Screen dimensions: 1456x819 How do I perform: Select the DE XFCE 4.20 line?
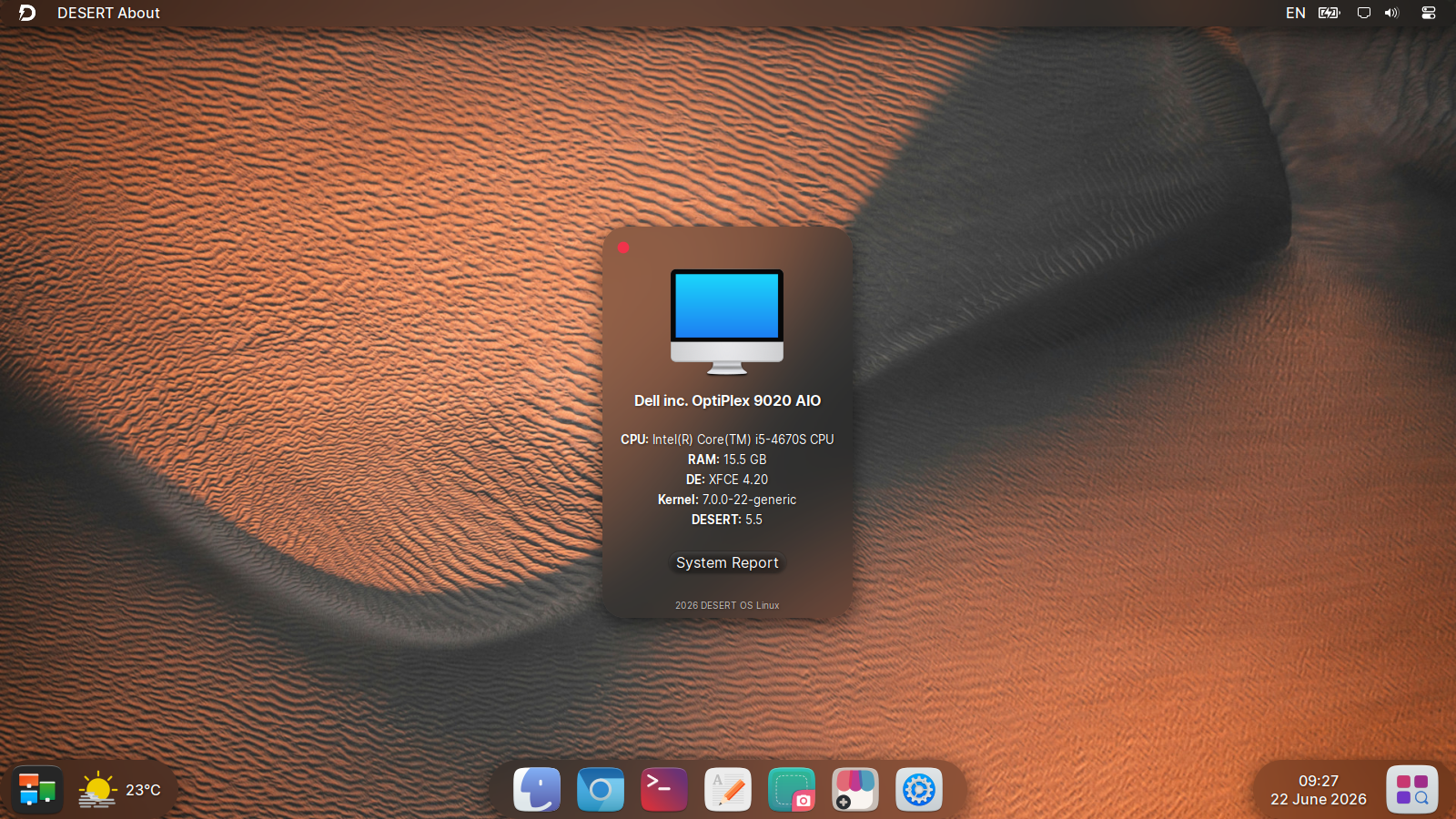pyautogui.click(x=727, y=479)
